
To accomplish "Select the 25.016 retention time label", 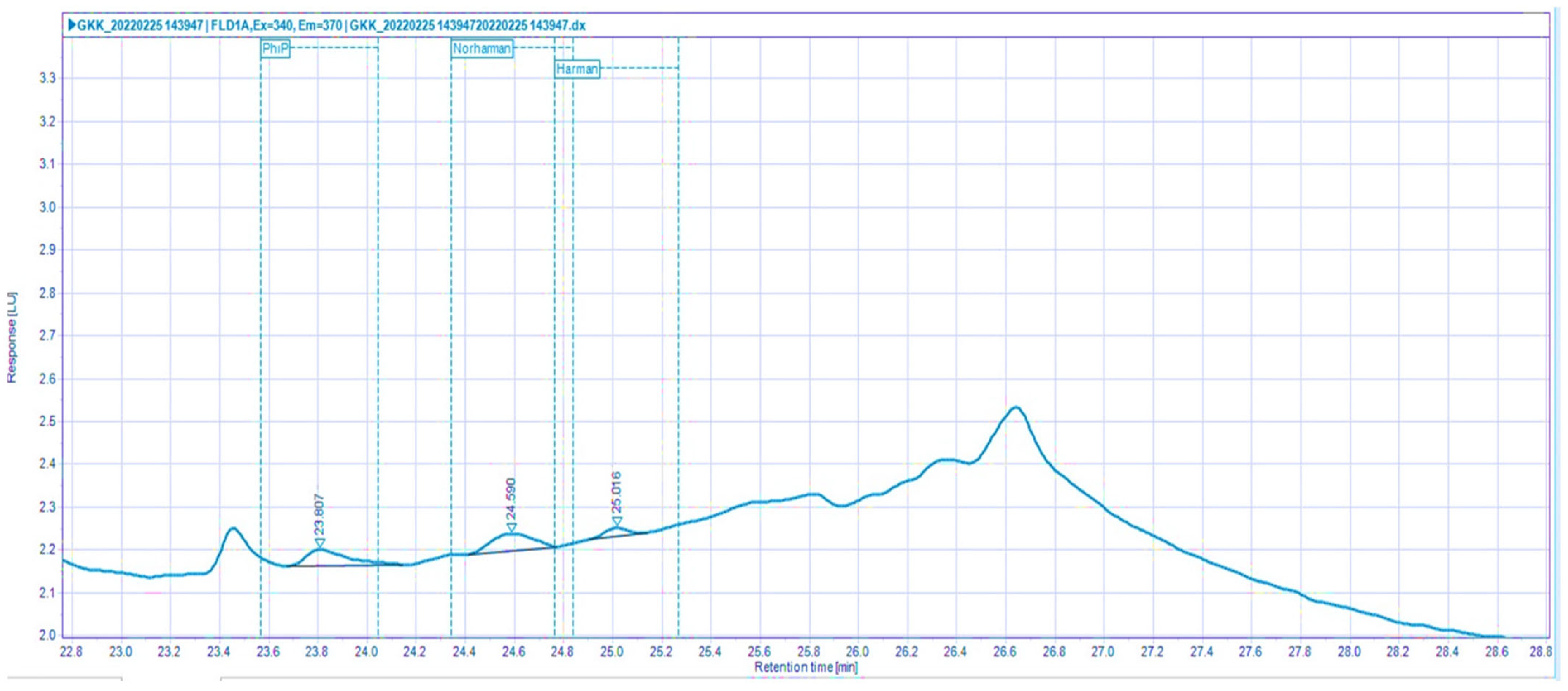I will [616, 492].
